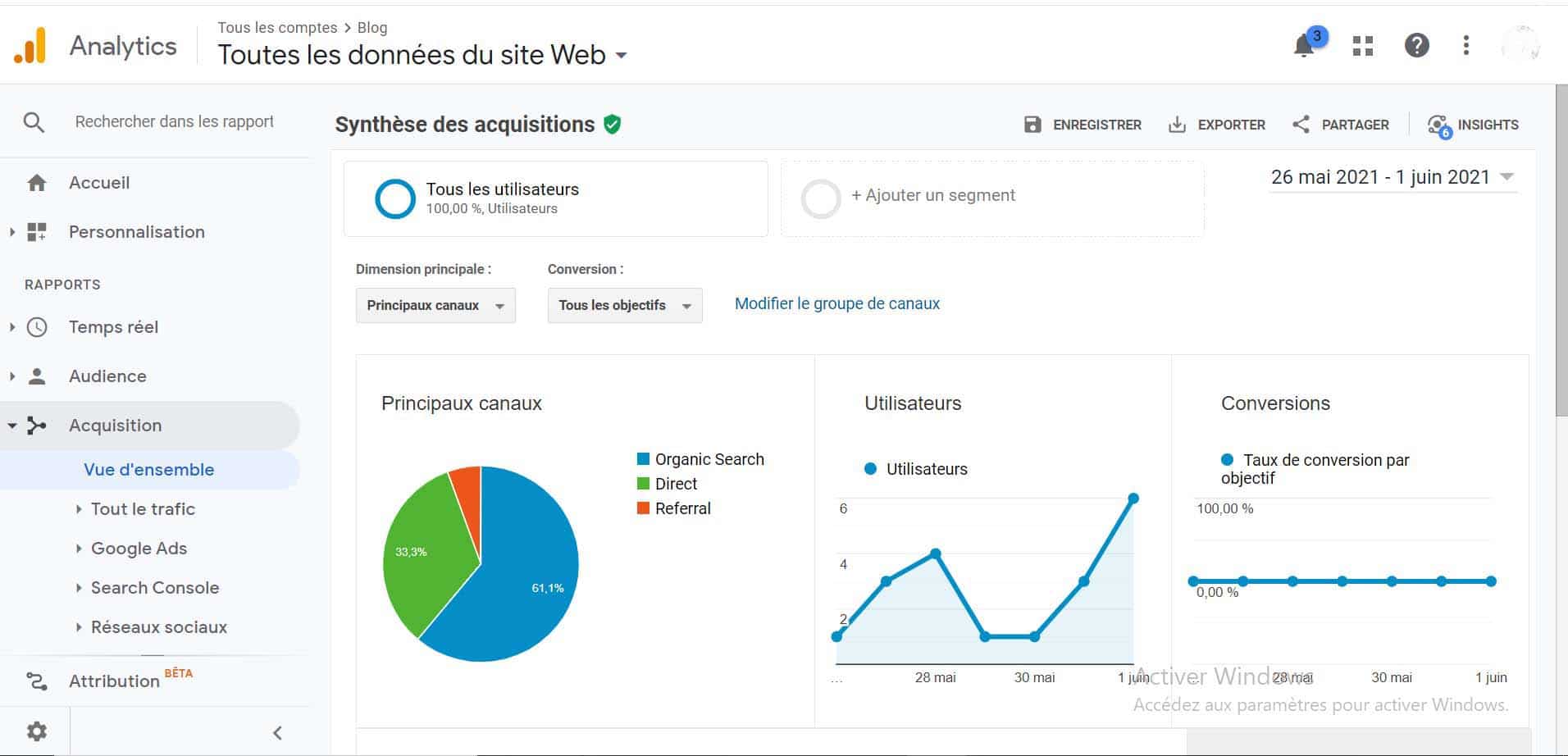Click the Temps réel clock icon
This screenshot has width=1568, height=756.
coord(37,327)
